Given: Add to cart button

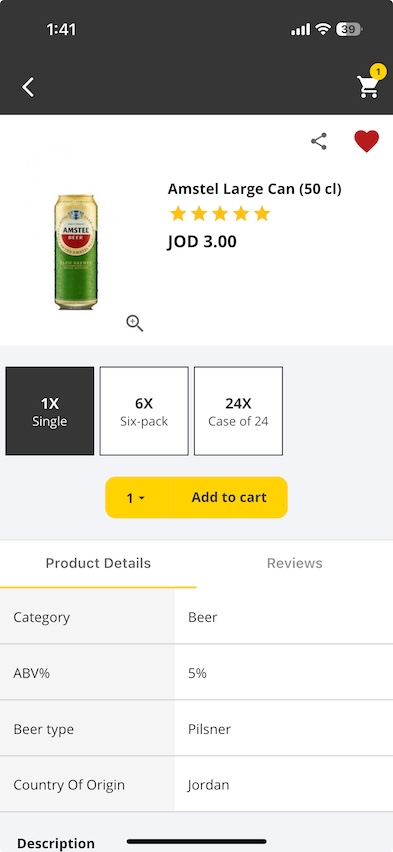Looking at the screenshot, I should (x=229, y=498).
